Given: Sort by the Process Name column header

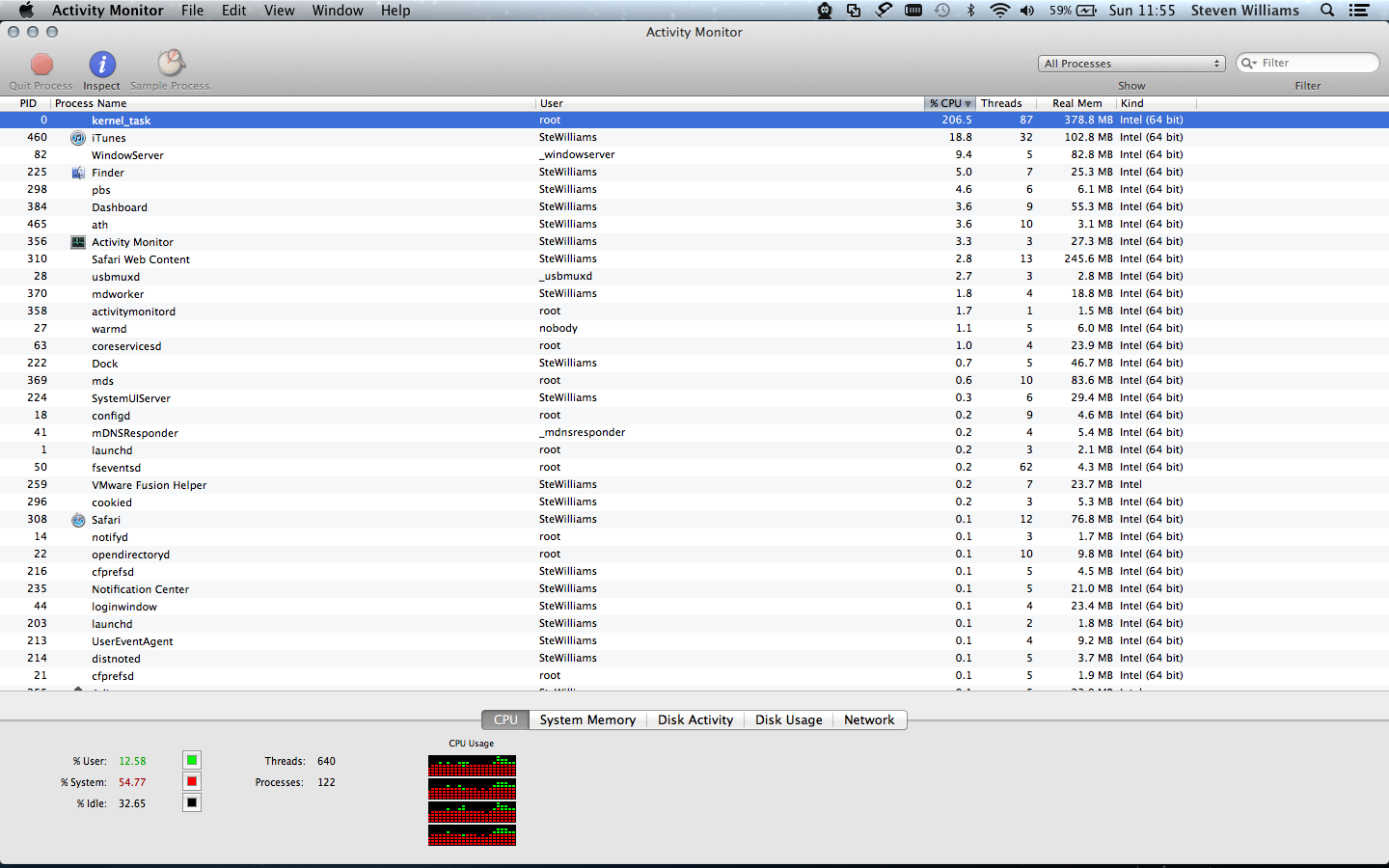Looking at the screenshot, I should click(x=293, y=103).
